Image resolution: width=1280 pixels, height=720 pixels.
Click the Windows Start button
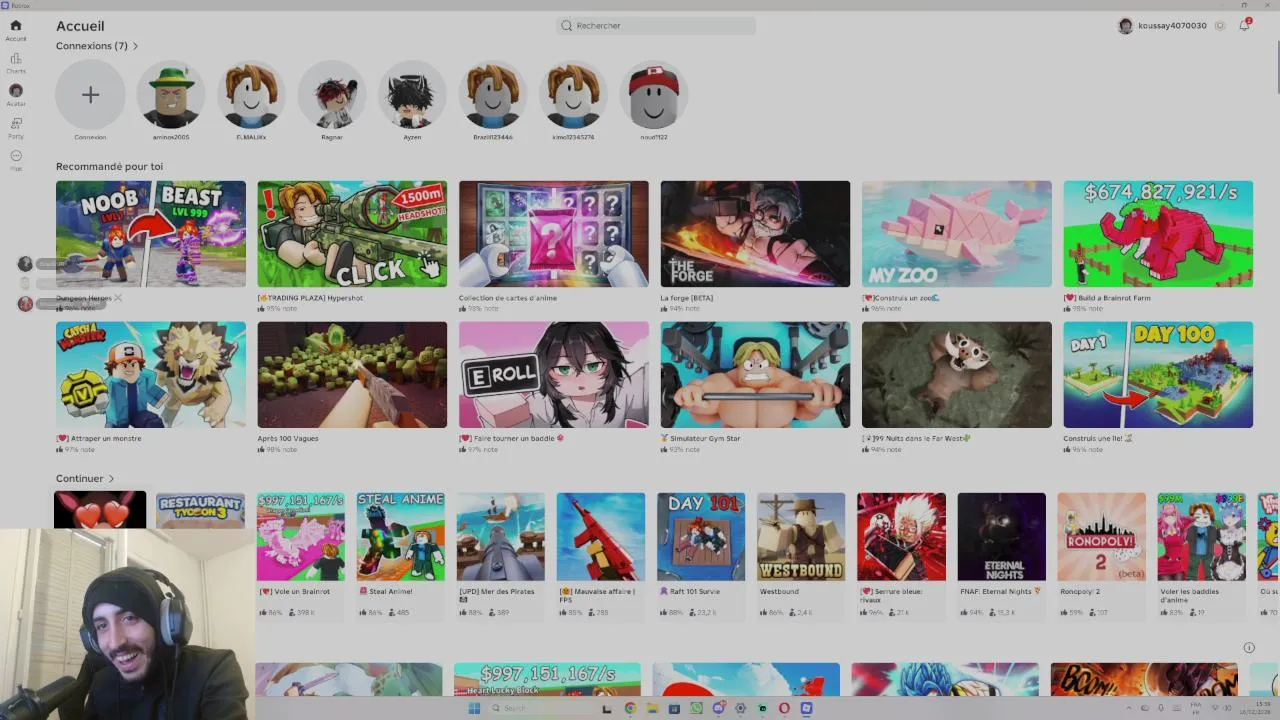pos(474,708)
